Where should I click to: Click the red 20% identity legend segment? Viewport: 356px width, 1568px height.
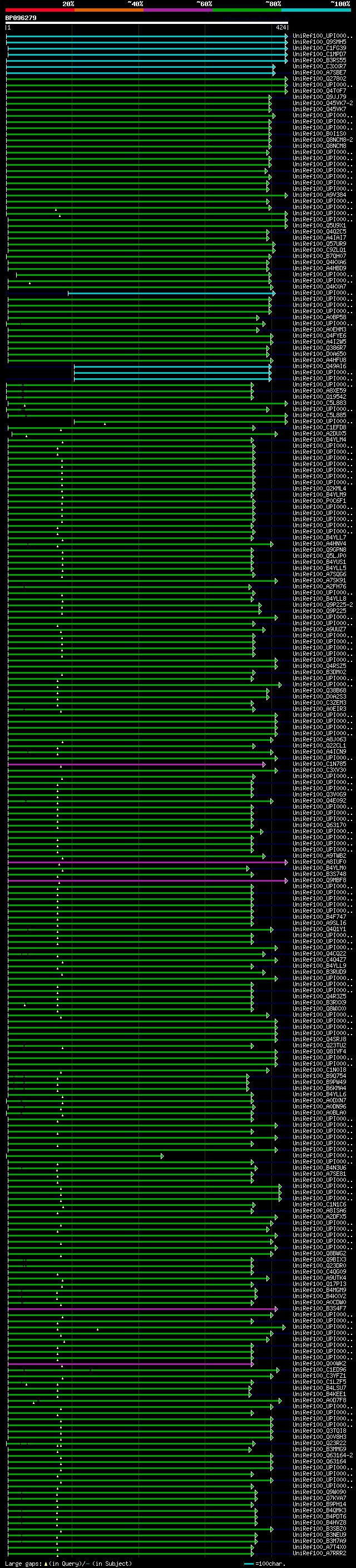click(40, 10)
